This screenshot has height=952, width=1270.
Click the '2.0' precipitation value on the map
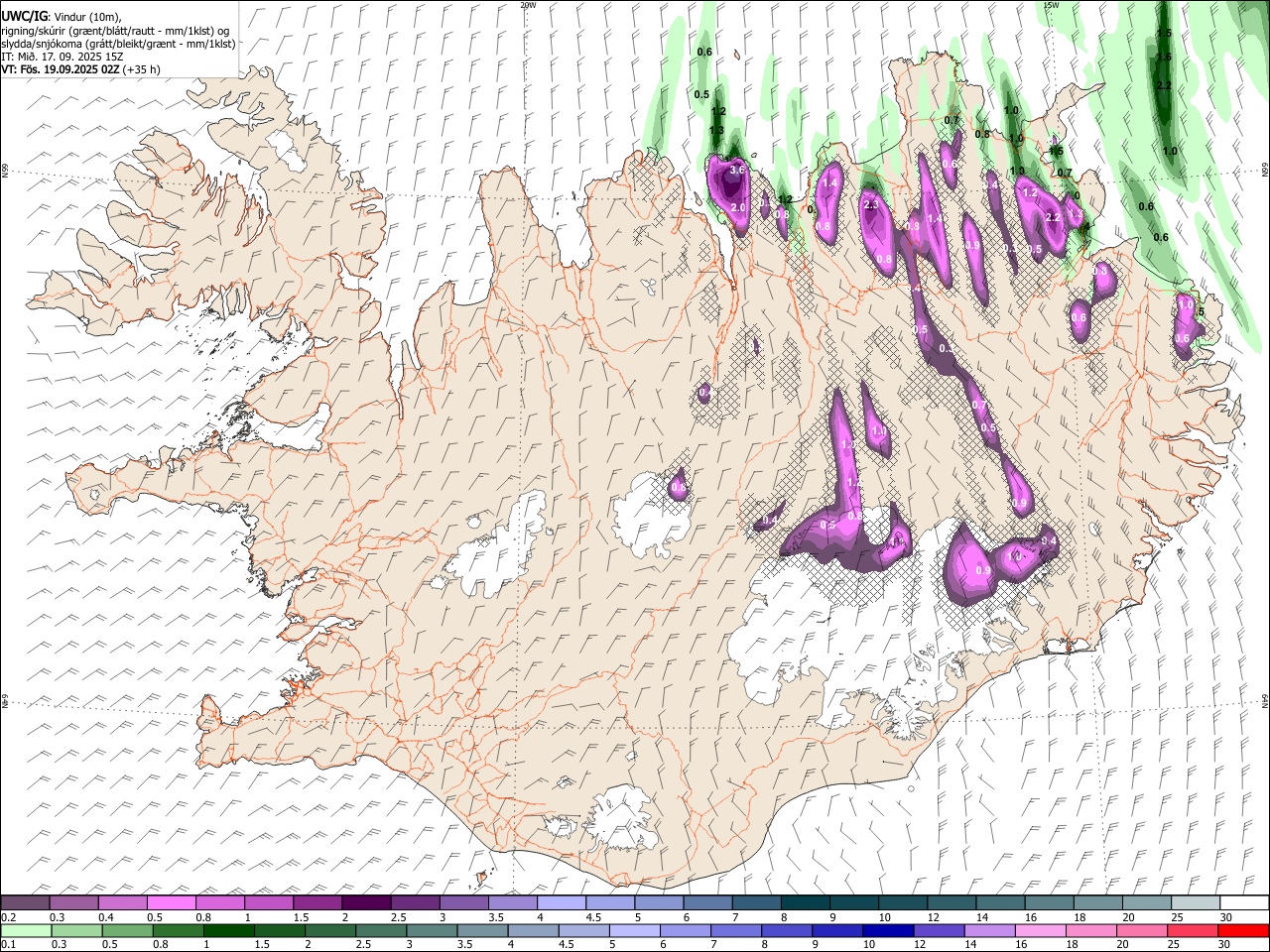point(738,208)
